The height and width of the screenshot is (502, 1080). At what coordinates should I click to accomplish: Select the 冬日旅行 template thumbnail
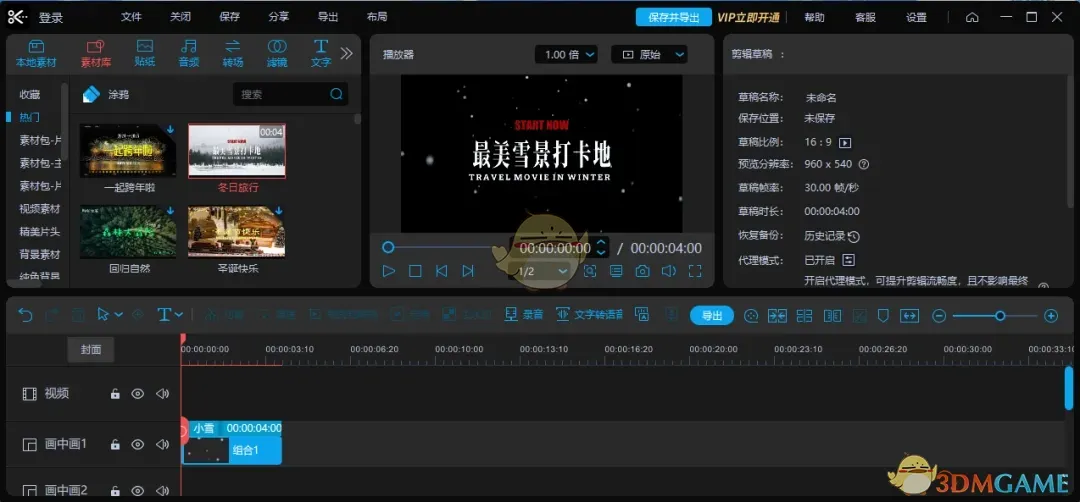(x=237, y=151)
